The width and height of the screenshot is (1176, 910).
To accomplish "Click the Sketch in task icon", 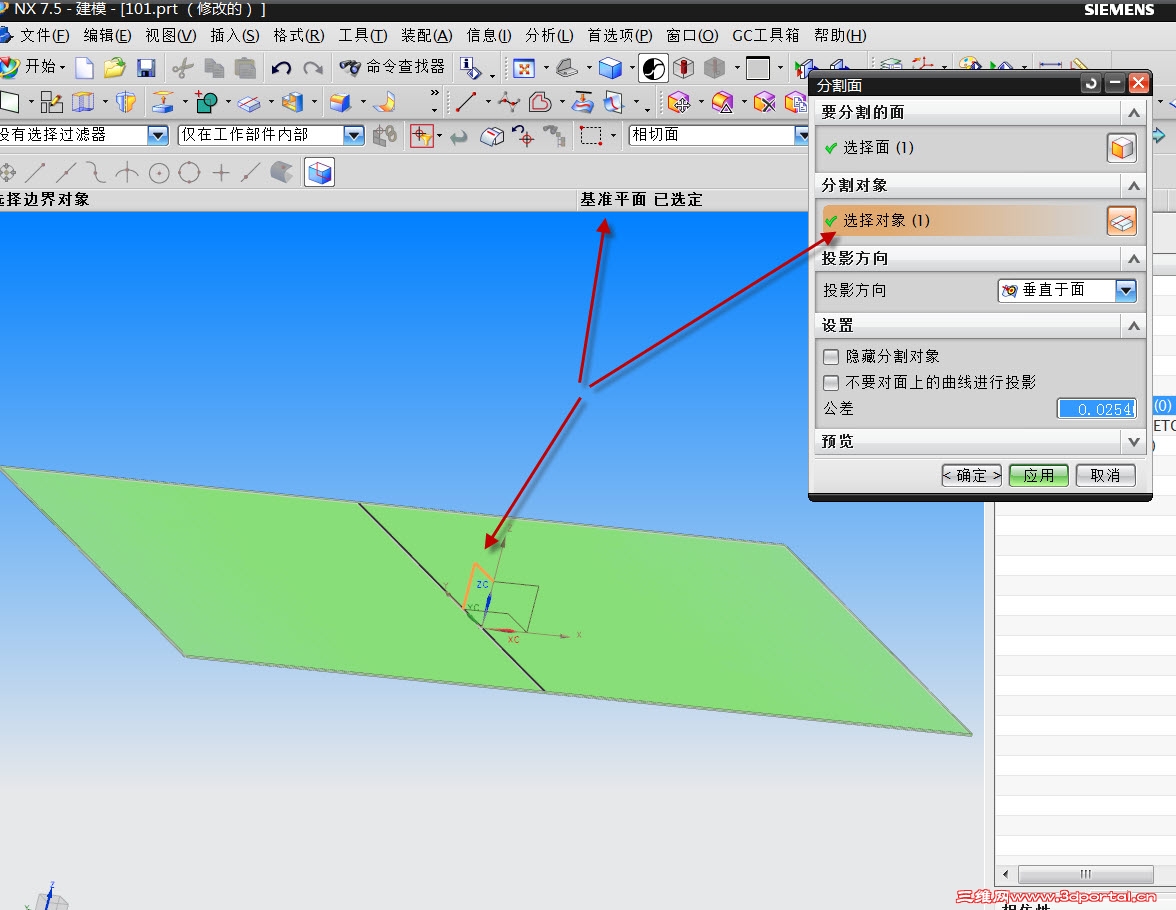I will (x=51, y=102).
